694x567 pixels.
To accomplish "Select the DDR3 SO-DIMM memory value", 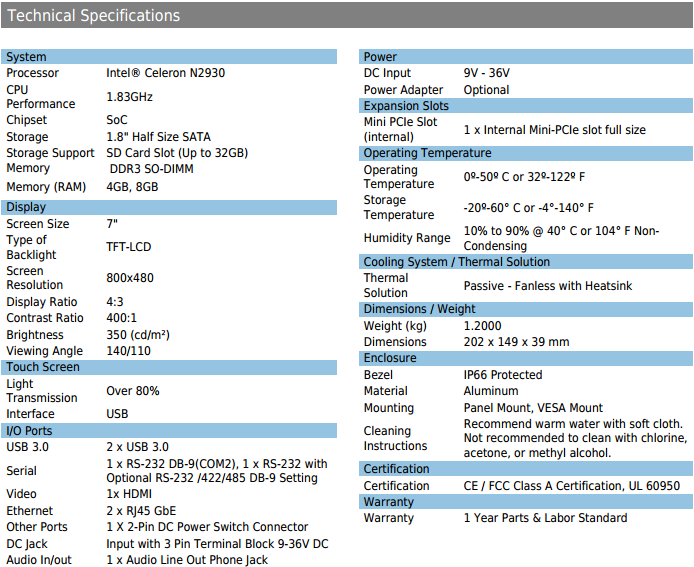I will click(151, 169).
